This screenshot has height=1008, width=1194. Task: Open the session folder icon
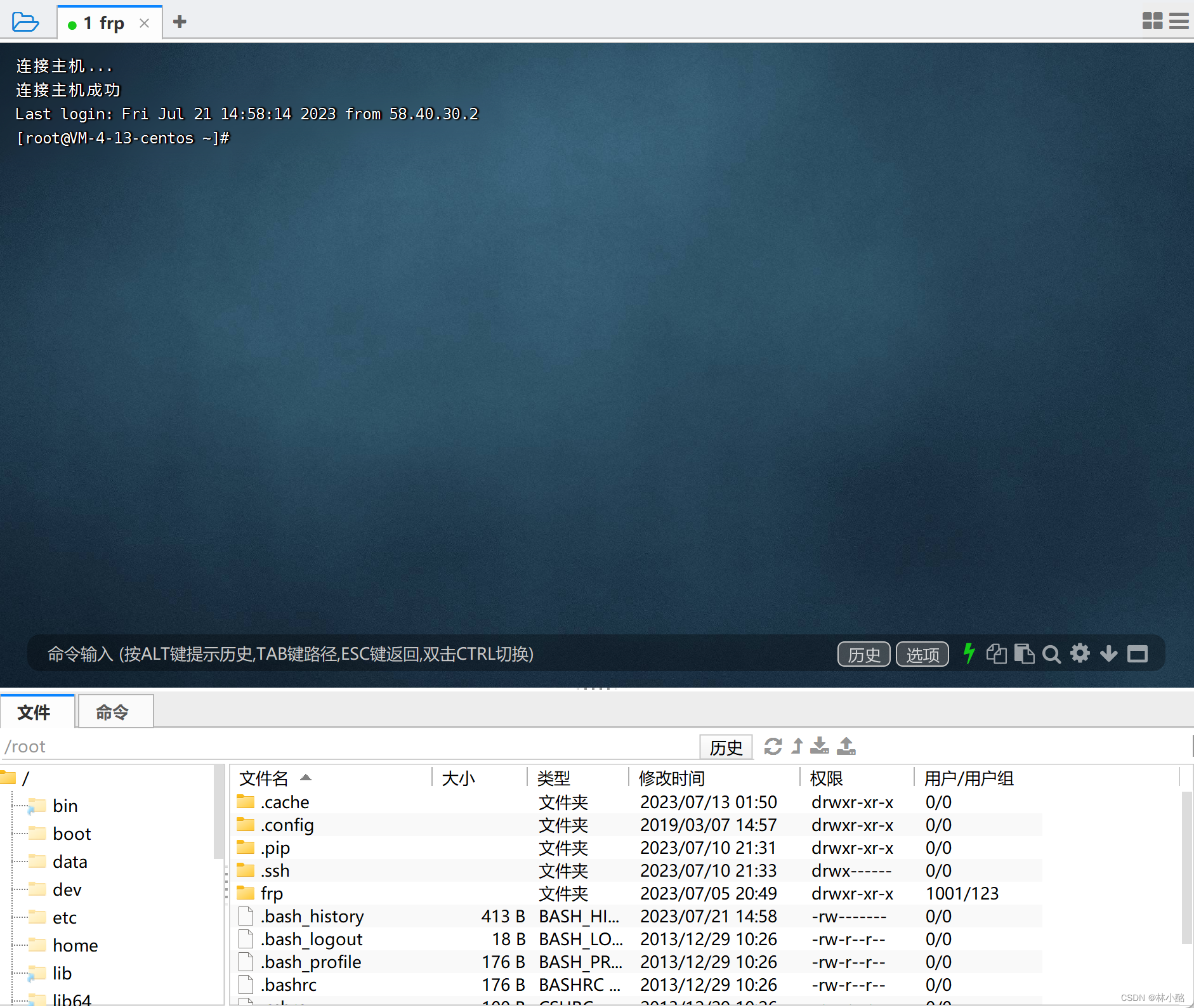[25, 22]
